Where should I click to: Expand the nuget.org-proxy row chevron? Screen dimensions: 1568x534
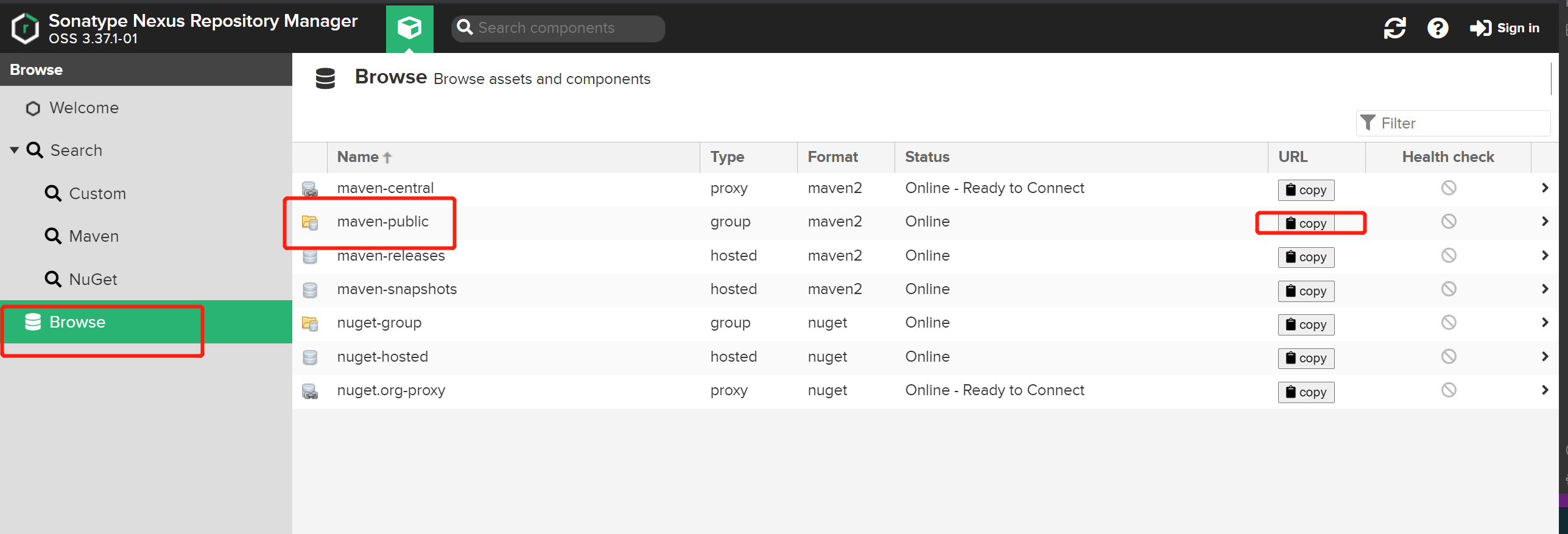click(x=1545, y=390)
